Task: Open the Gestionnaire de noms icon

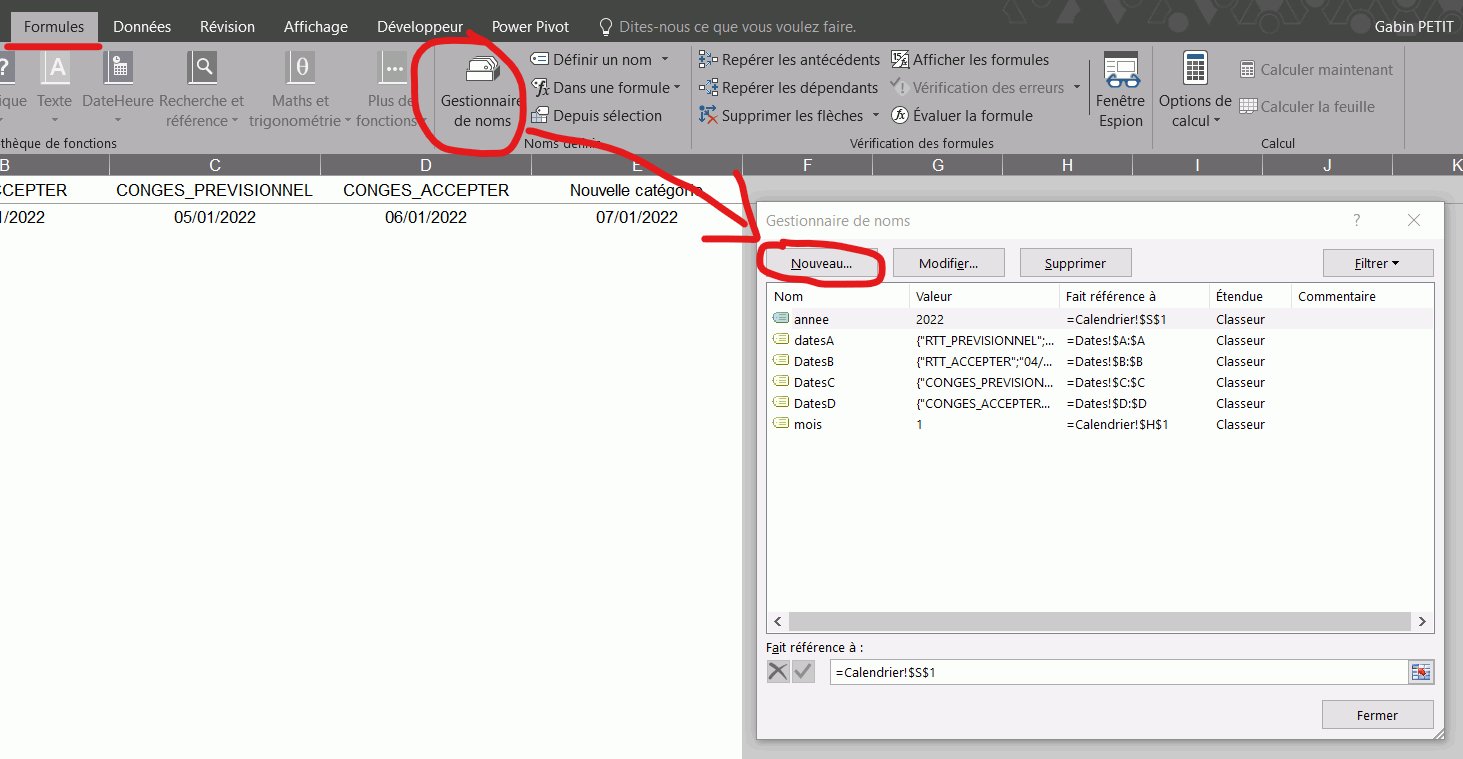Action: point(481,71)
